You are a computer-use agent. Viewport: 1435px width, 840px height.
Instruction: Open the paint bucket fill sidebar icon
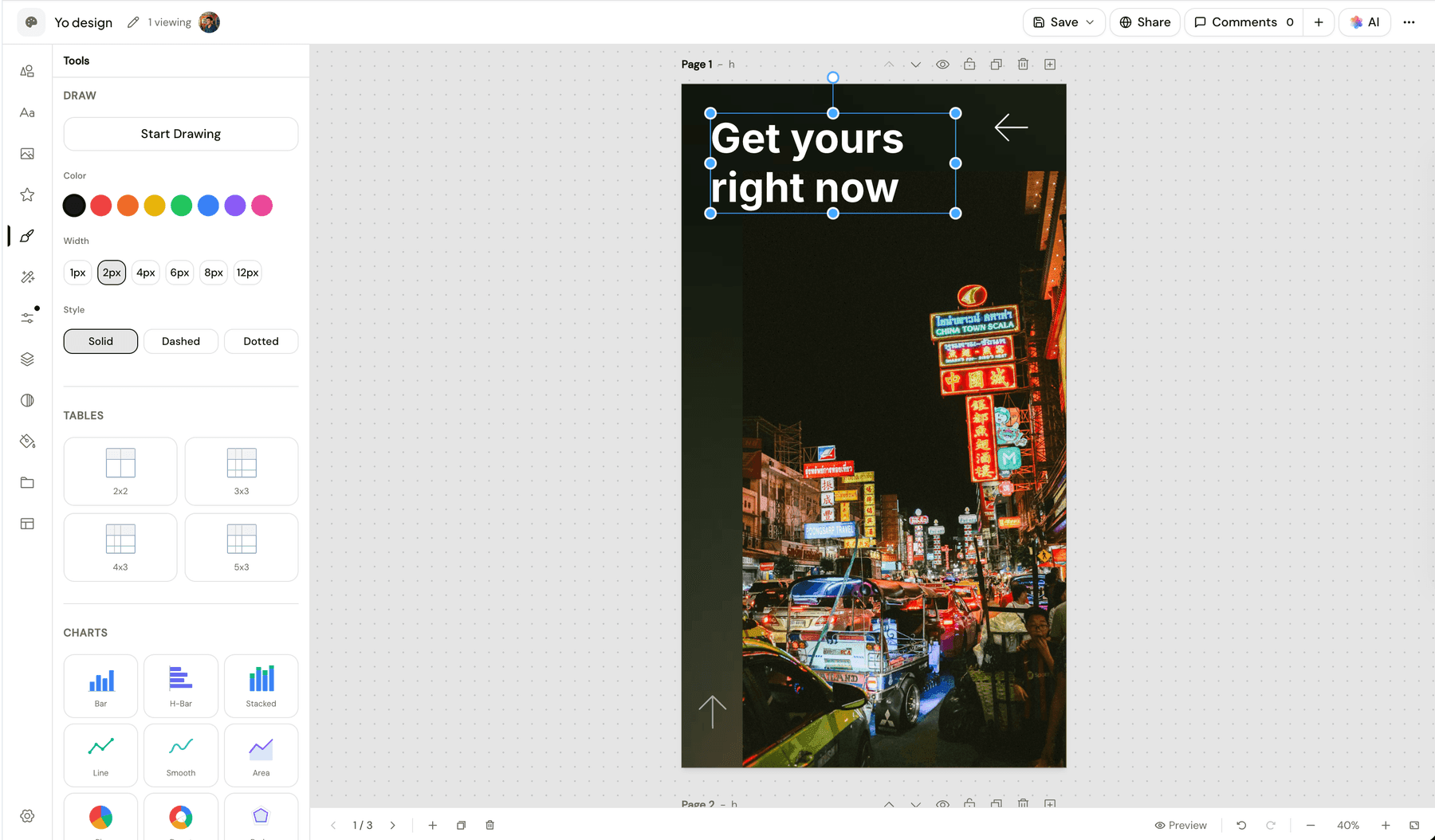pyautogui.click(x=27, y=442)
